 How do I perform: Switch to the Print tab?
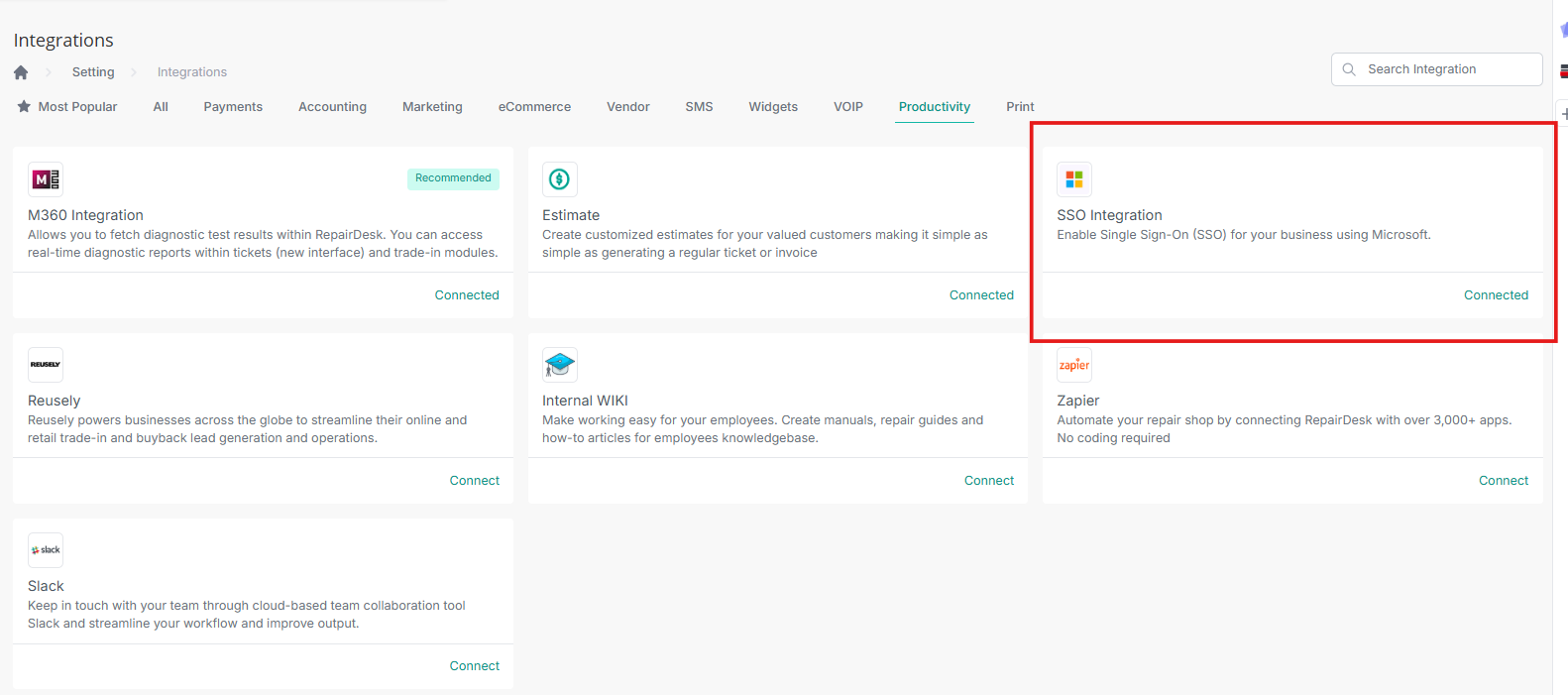point(1020,107)
